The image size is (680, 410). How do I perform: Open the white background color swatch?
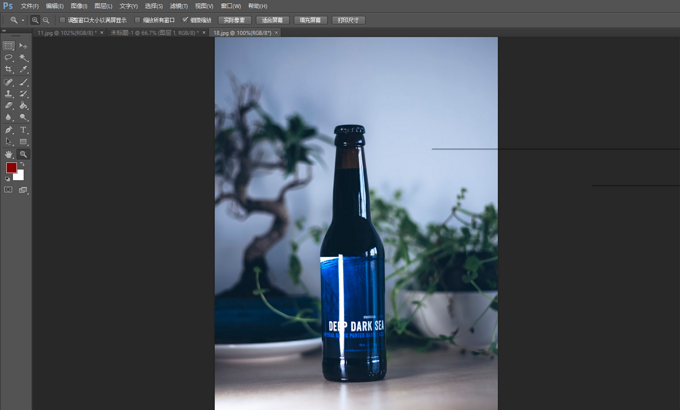click(x=20, y=176)
